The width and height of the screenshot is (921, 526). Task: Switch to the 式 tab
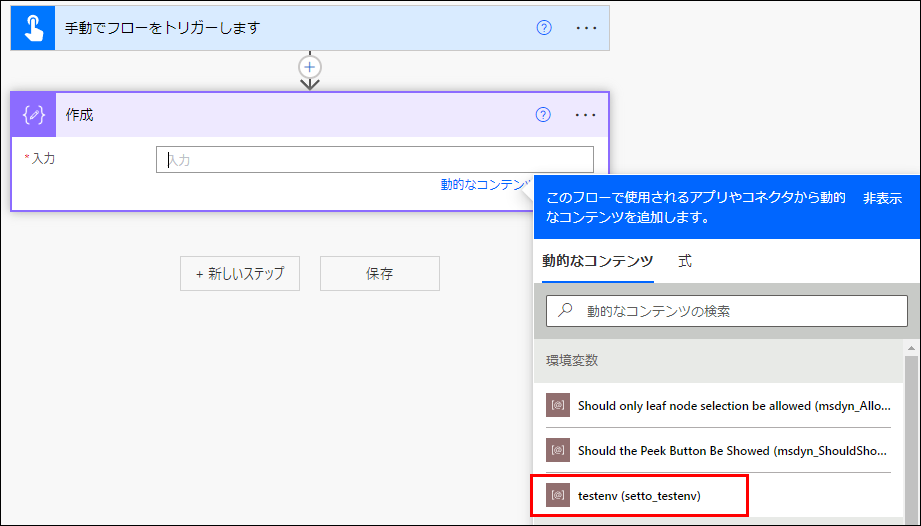pos(685,261)
